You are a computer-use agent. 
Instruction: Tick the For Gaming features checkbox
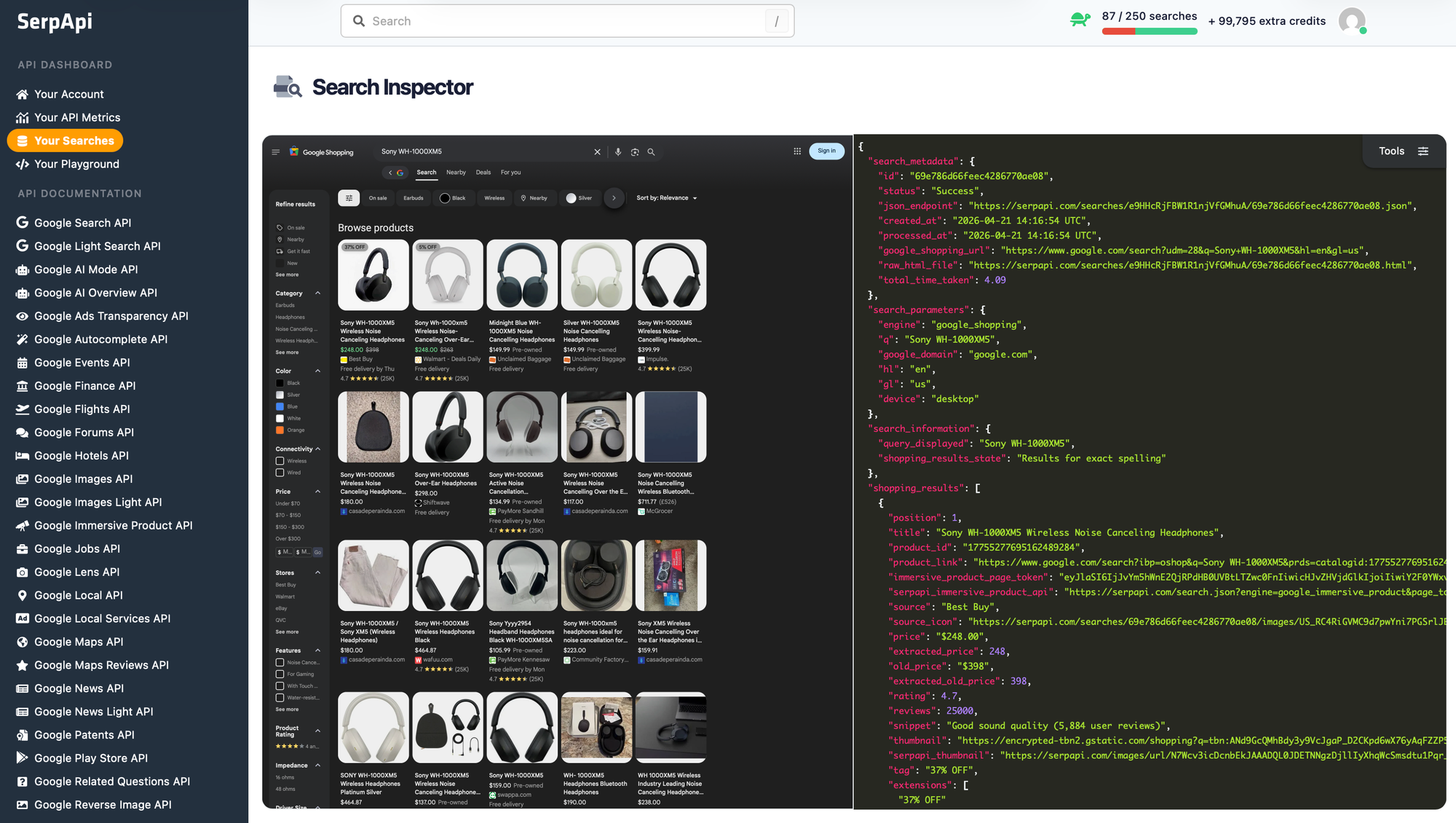point(280,674)
